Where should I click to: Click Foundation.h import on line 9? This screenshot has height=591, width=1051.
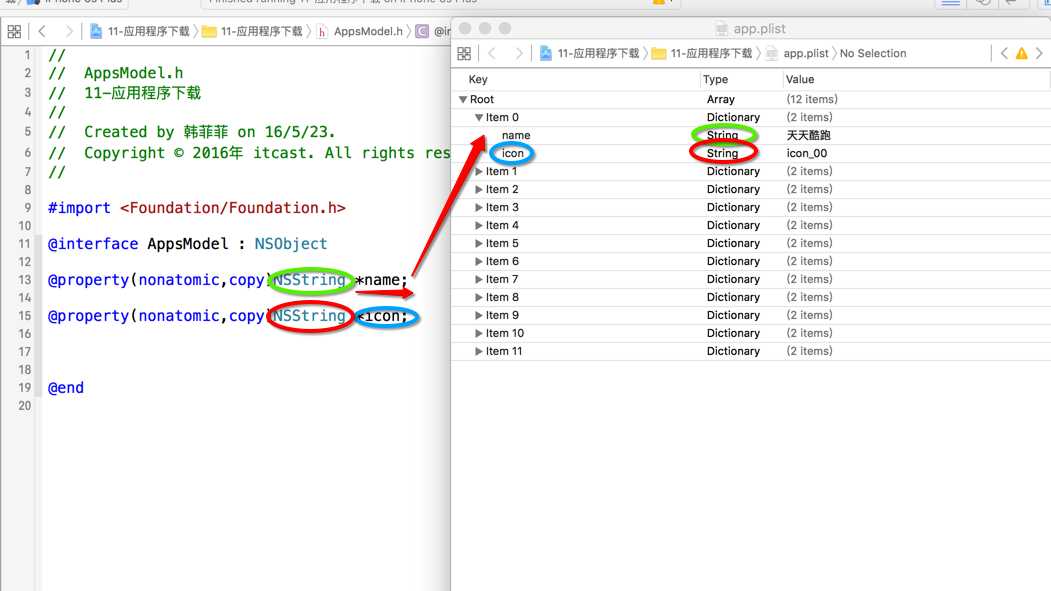pos(233,208)
